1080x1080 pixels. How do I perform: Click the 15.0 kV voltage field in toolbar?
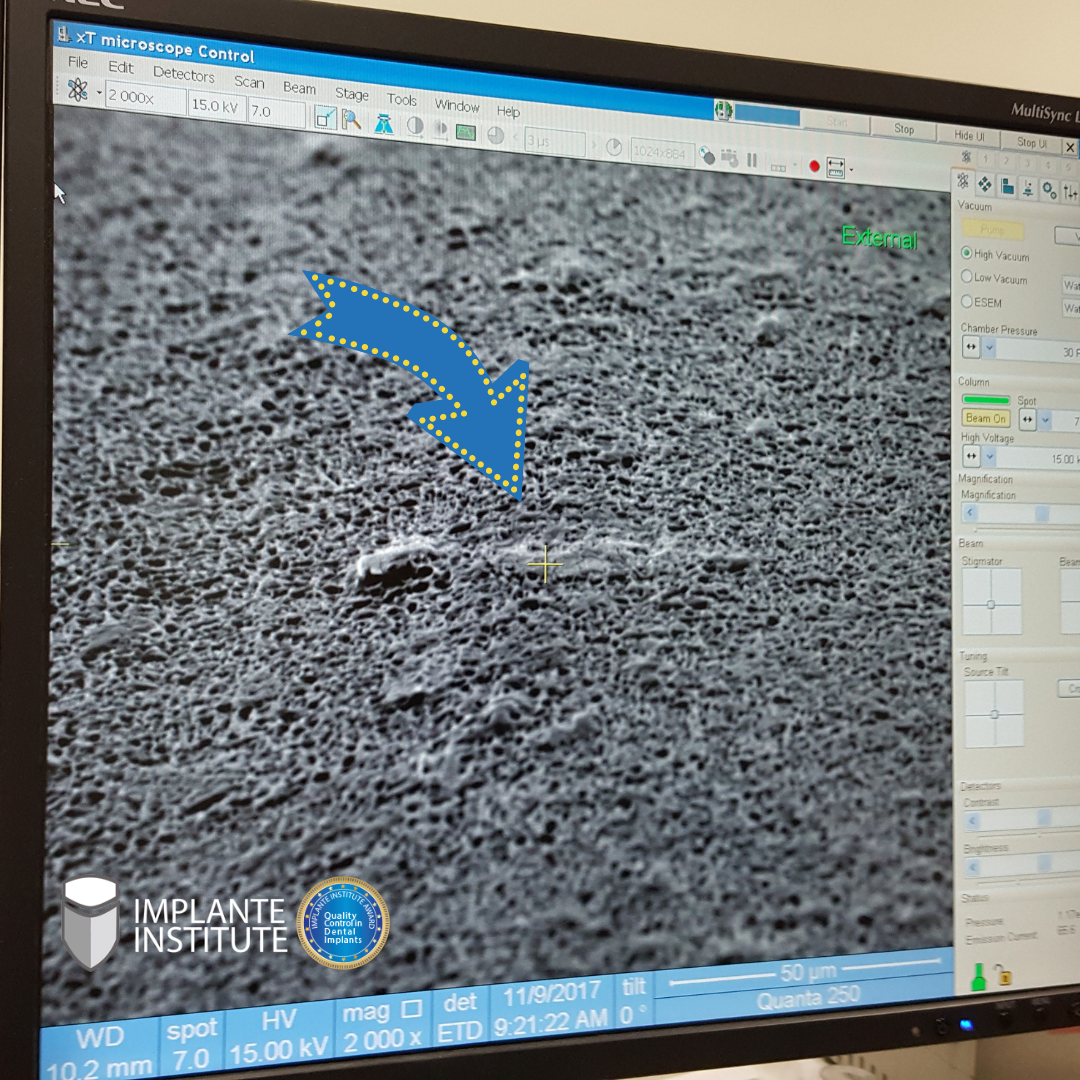coord(214,104)
